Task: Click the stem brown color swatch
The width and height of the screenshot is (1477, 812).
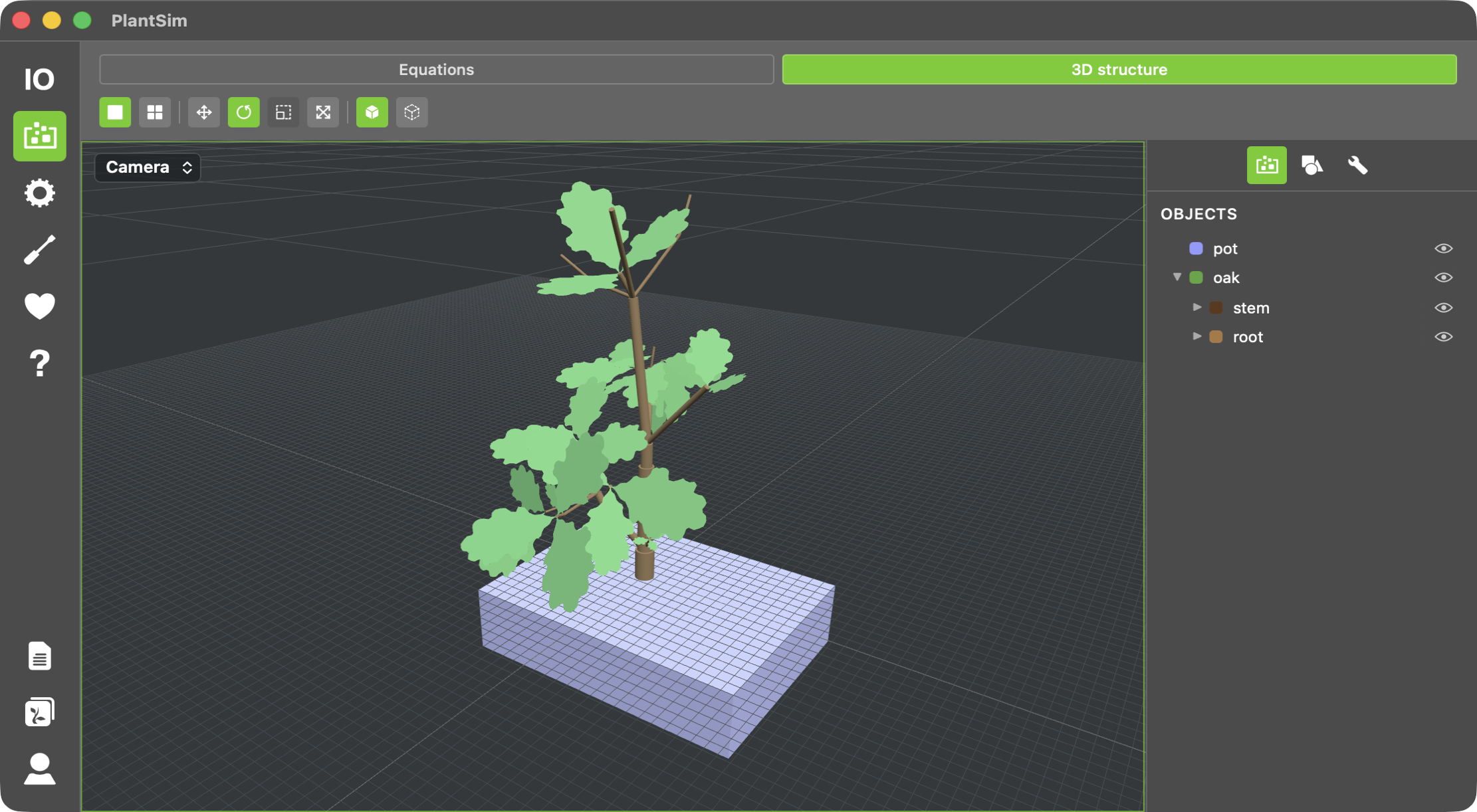Action: 1216,308
